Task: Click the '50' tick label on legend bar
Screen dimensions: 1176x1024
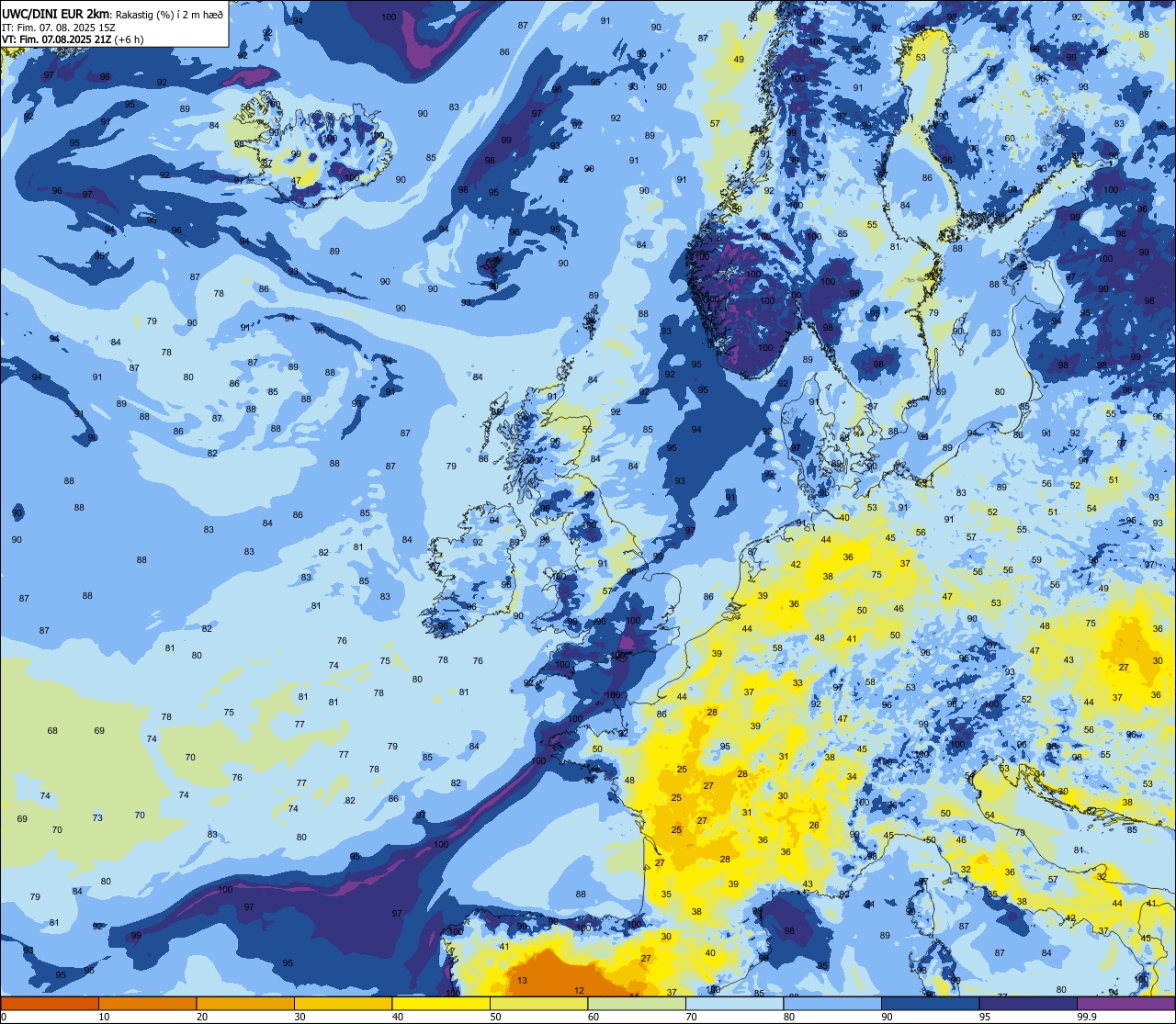Action: (495, 1017)
